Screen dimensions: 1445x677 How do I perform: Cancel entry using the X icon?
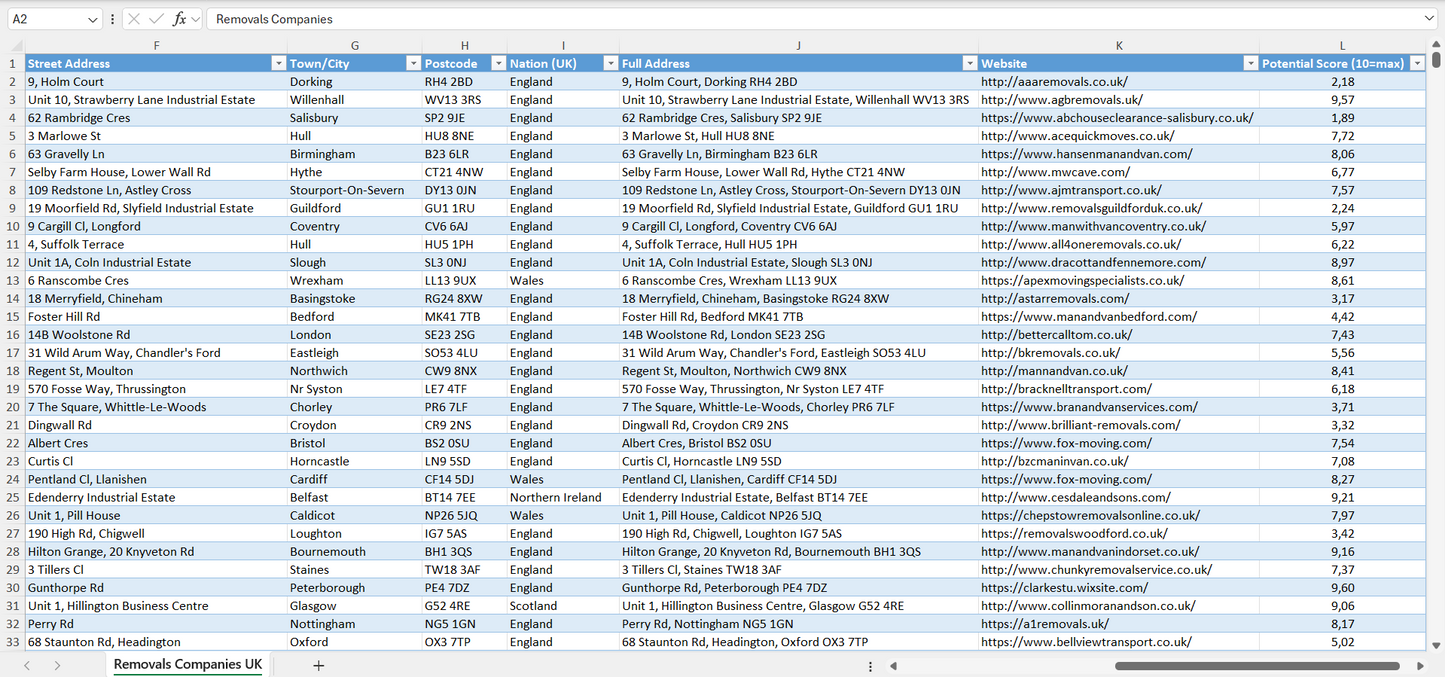[x=134, y=18]
